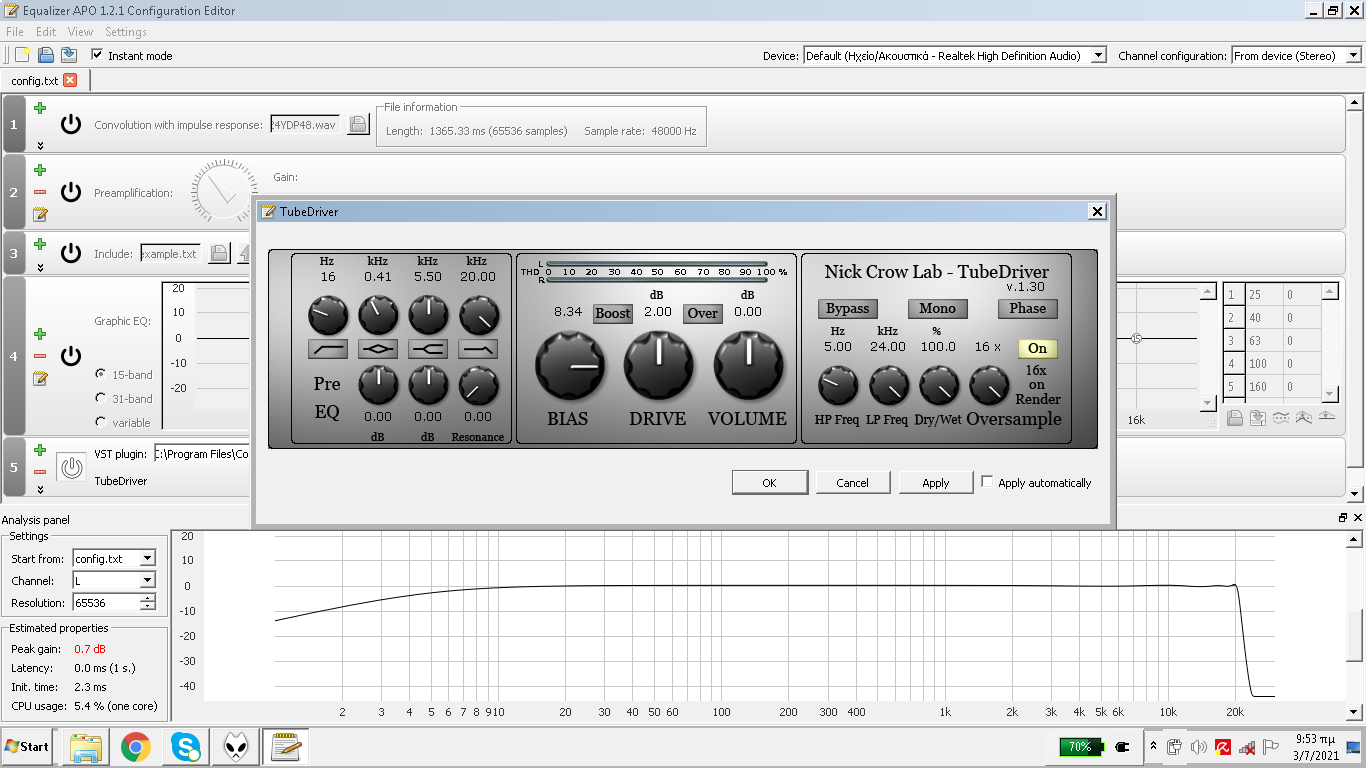This screenshot has height=768, width=1366.
Task: Click the open file icon beside the impulse response .wav field
Action: (358, 125)
